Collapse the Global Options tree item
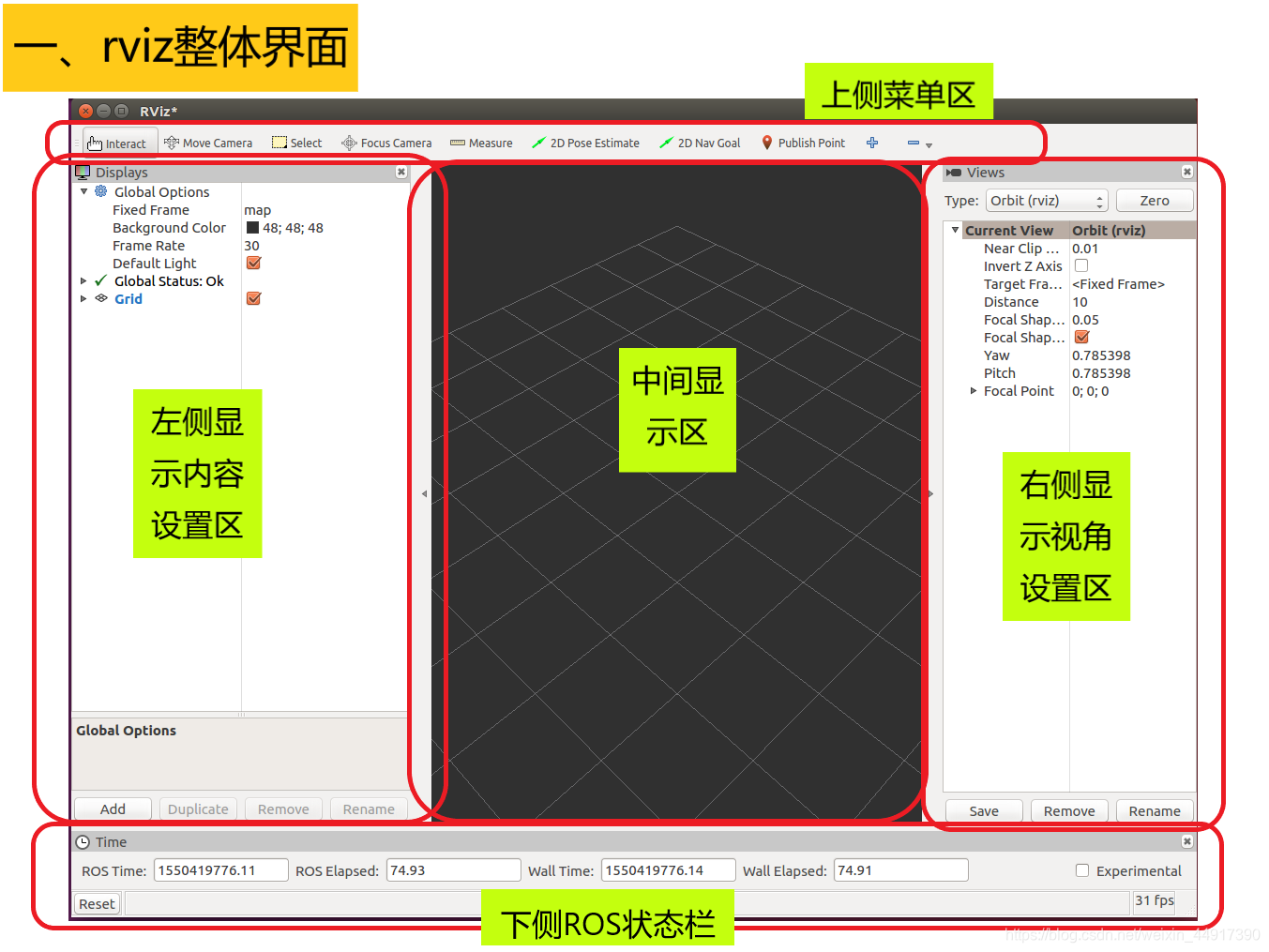1269x952 pixels. click(x=83, y=191)
